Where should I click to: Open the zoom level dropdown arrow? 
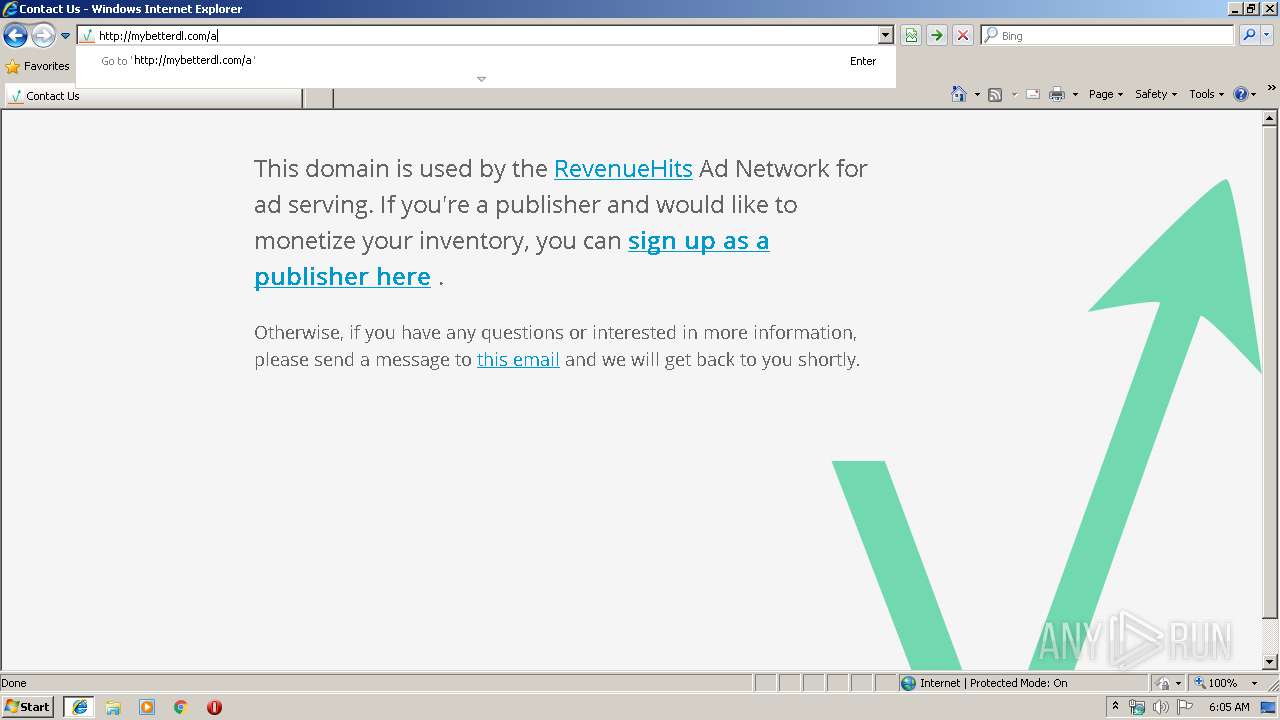pos(1255,683)
